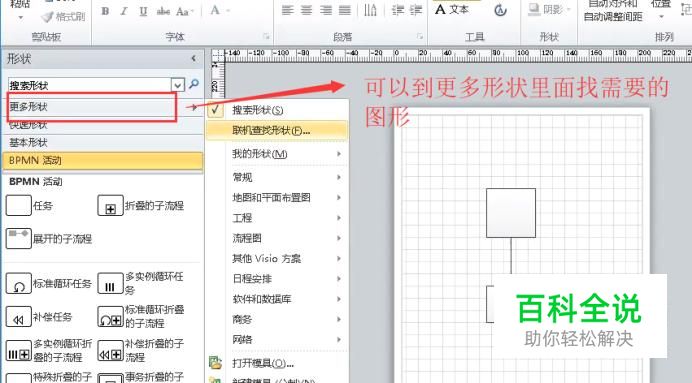Click Auto Align & Space (自动对齐和自动调整间距)
Screen dimensions: 692x383
coord(613,10)
